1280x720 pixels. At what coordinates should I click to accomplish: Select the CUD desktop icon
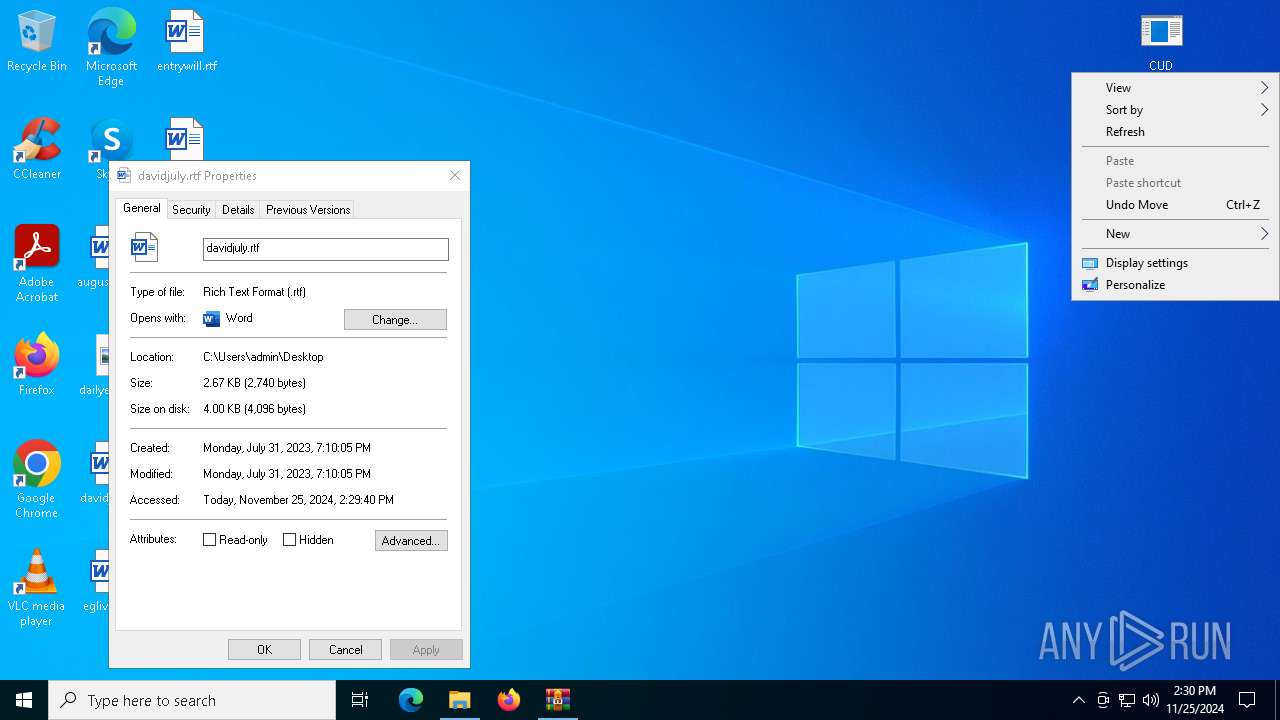click(x=1161, y=41)
